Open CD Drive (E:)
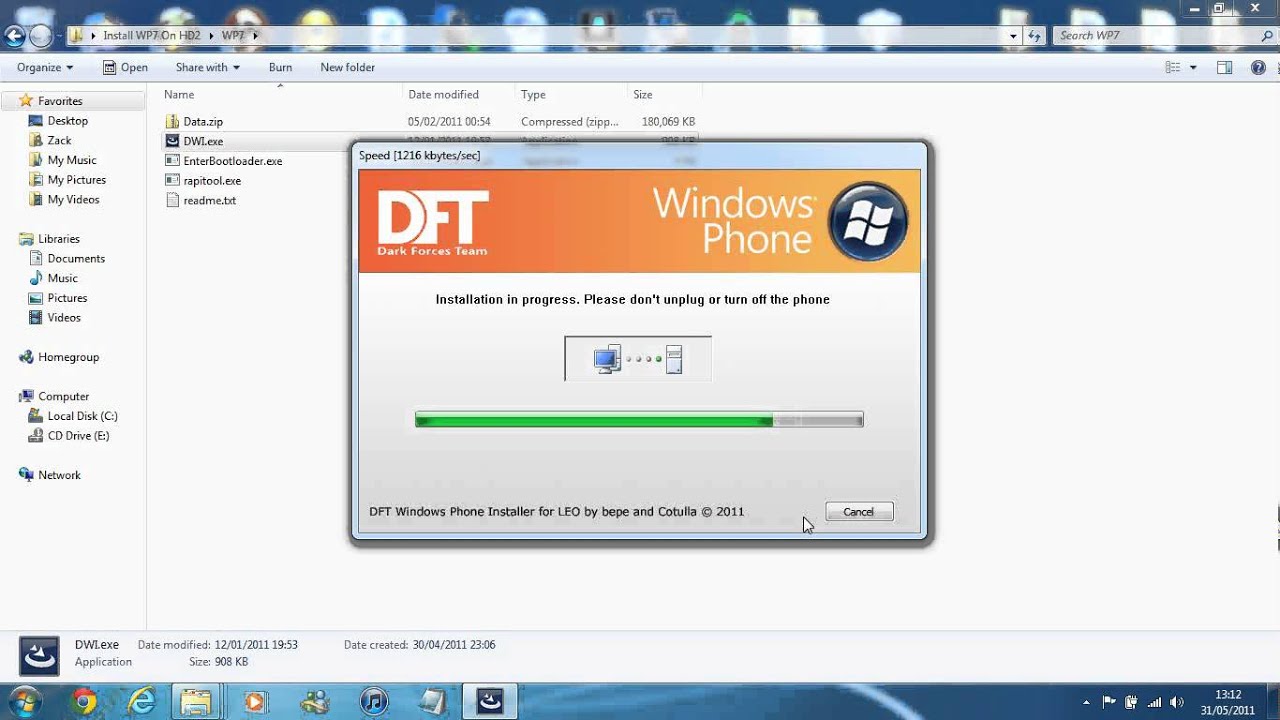The image size is (1280, 720). pos(78,436)
